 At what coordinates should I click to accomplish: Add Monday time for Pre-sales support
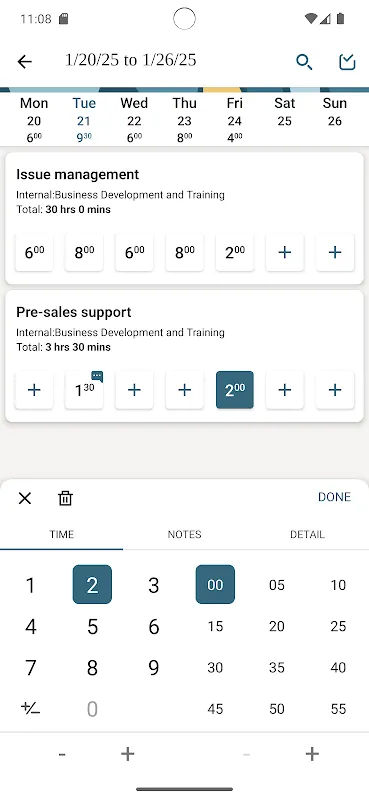coord(34,390)
